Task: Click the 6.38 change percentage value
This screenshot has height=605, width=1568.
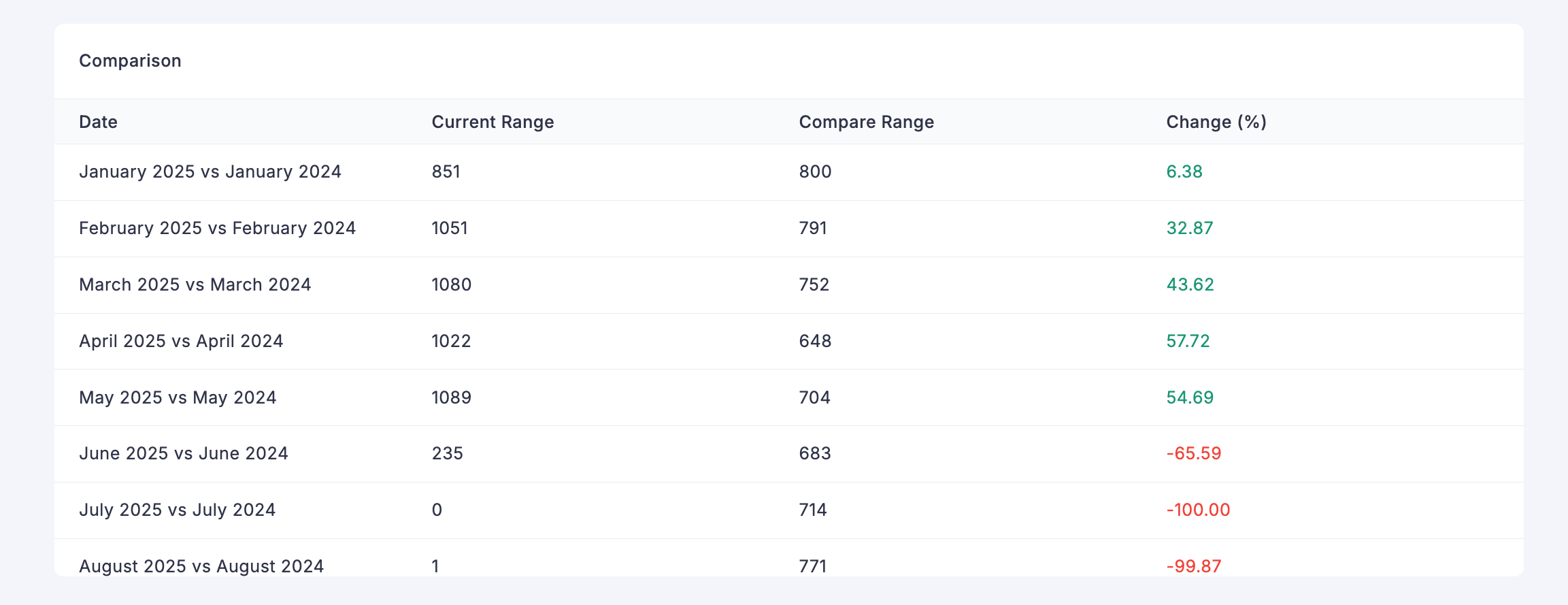Action: 1184,171
